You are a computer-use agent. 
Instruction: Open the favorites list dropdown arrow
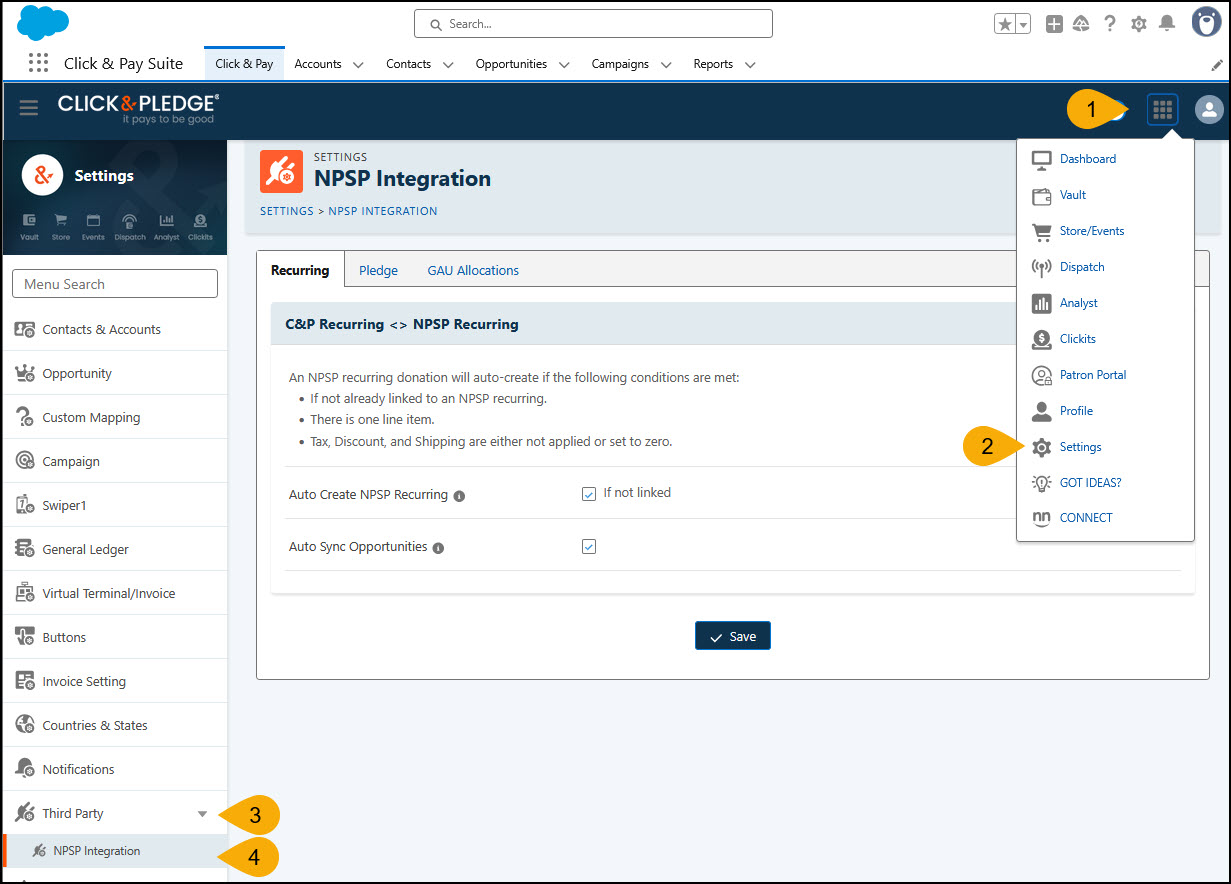click(1023, 24)
